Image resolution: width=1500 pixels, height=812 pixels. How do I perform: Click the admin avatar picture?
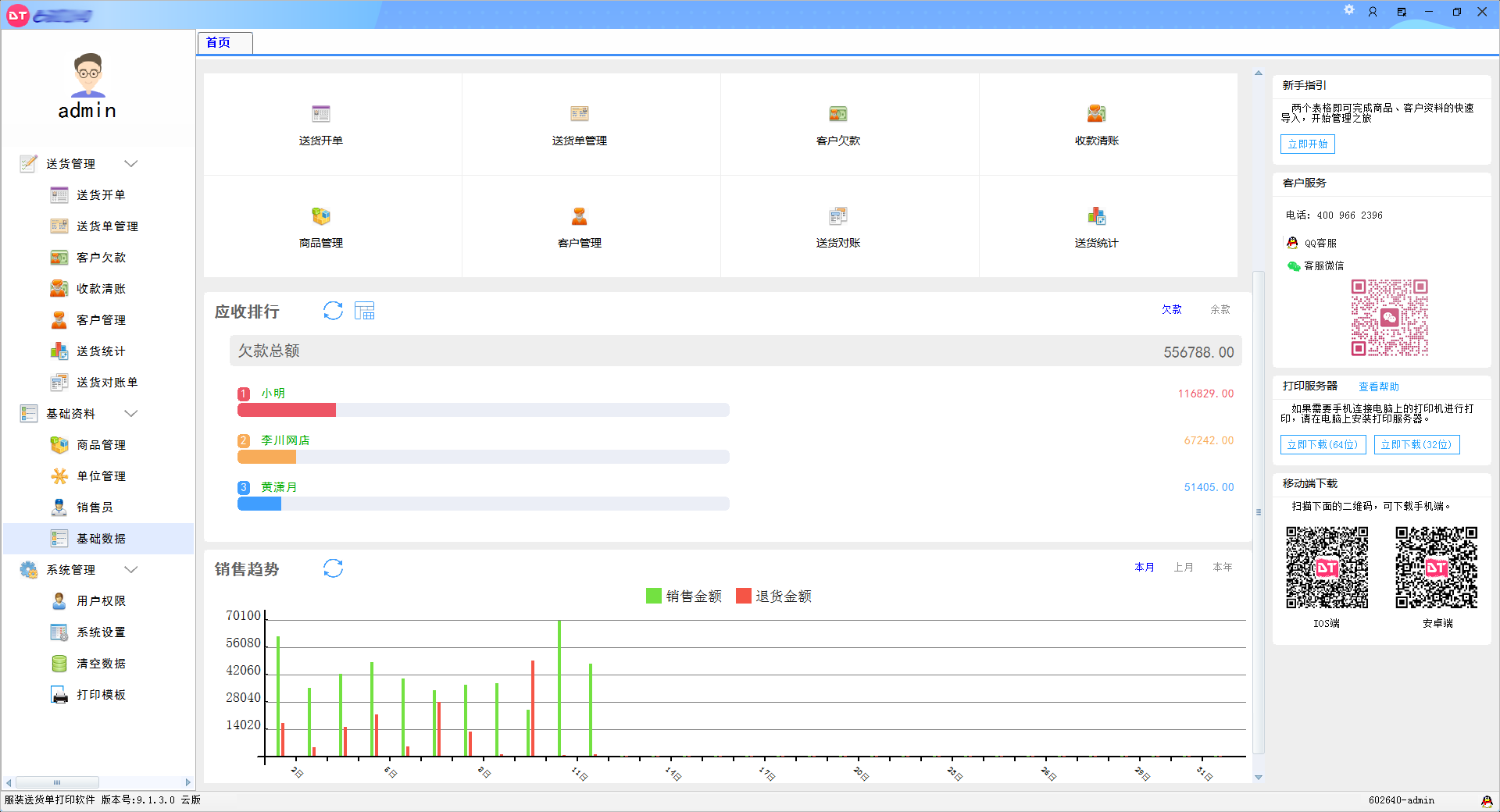[88, 75]
